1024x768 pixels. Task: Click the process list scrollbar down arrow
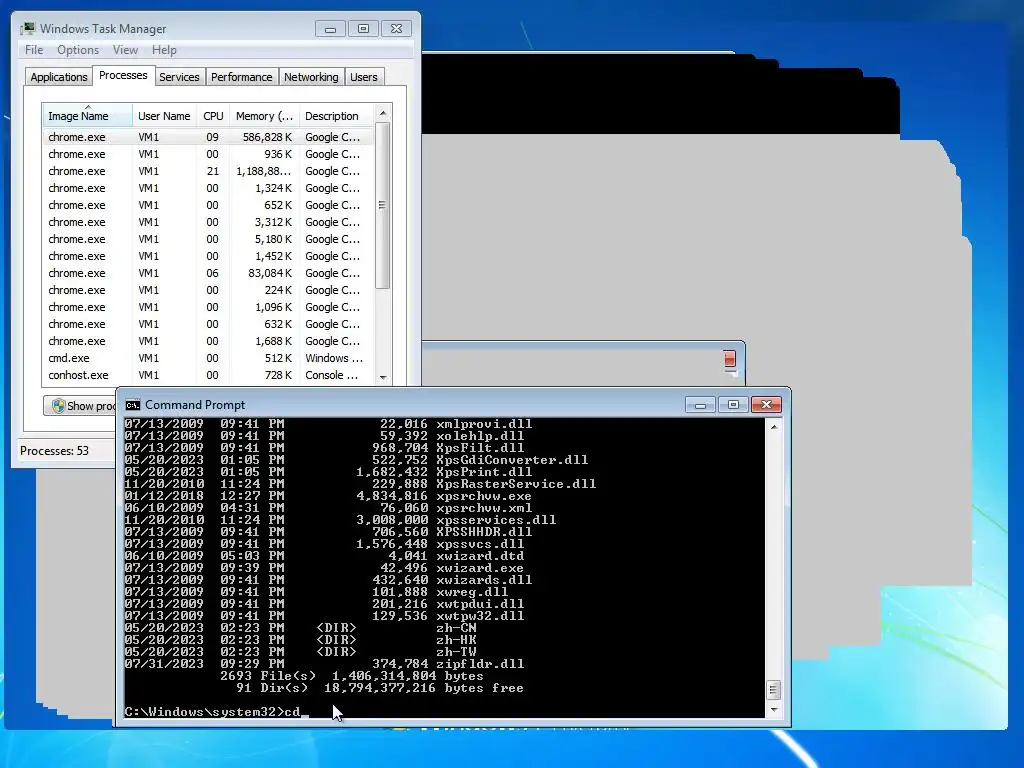(383, 377)
